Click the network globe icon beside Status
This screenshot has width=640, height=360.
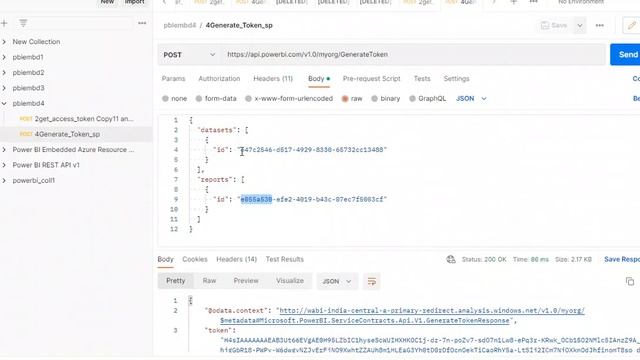pos(451,259)
